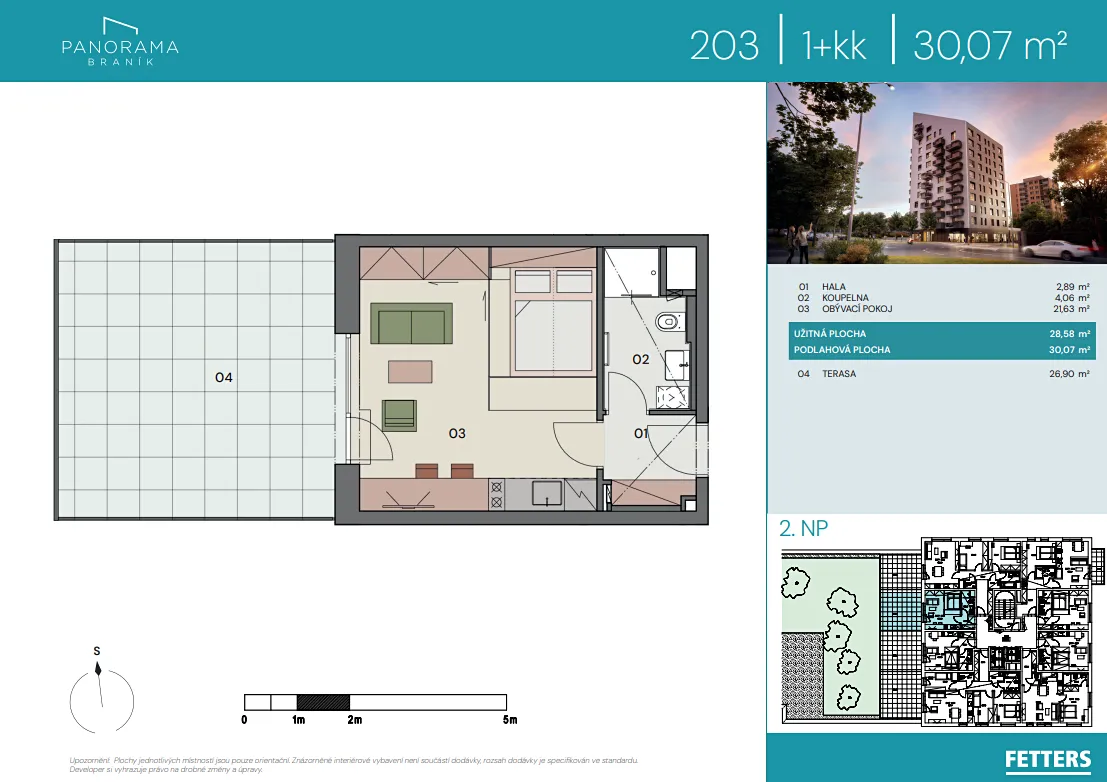The height and width of the screenshot is (782, 1107).
Task: Select the green armchair in the living room
Action: tap(399, 415)
